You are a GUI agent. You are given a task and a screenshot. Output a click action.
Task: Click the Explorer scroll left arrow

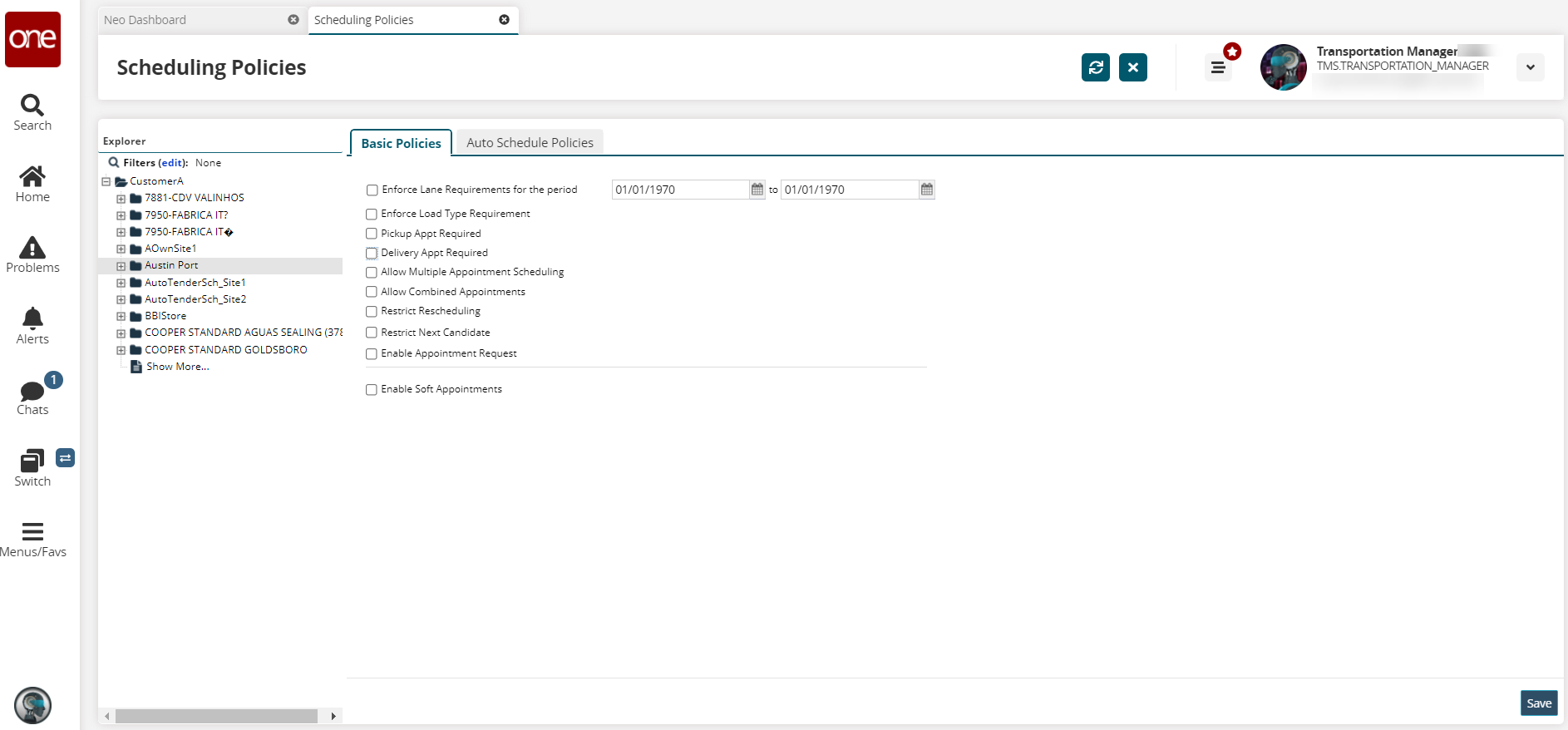coord(106,716)
